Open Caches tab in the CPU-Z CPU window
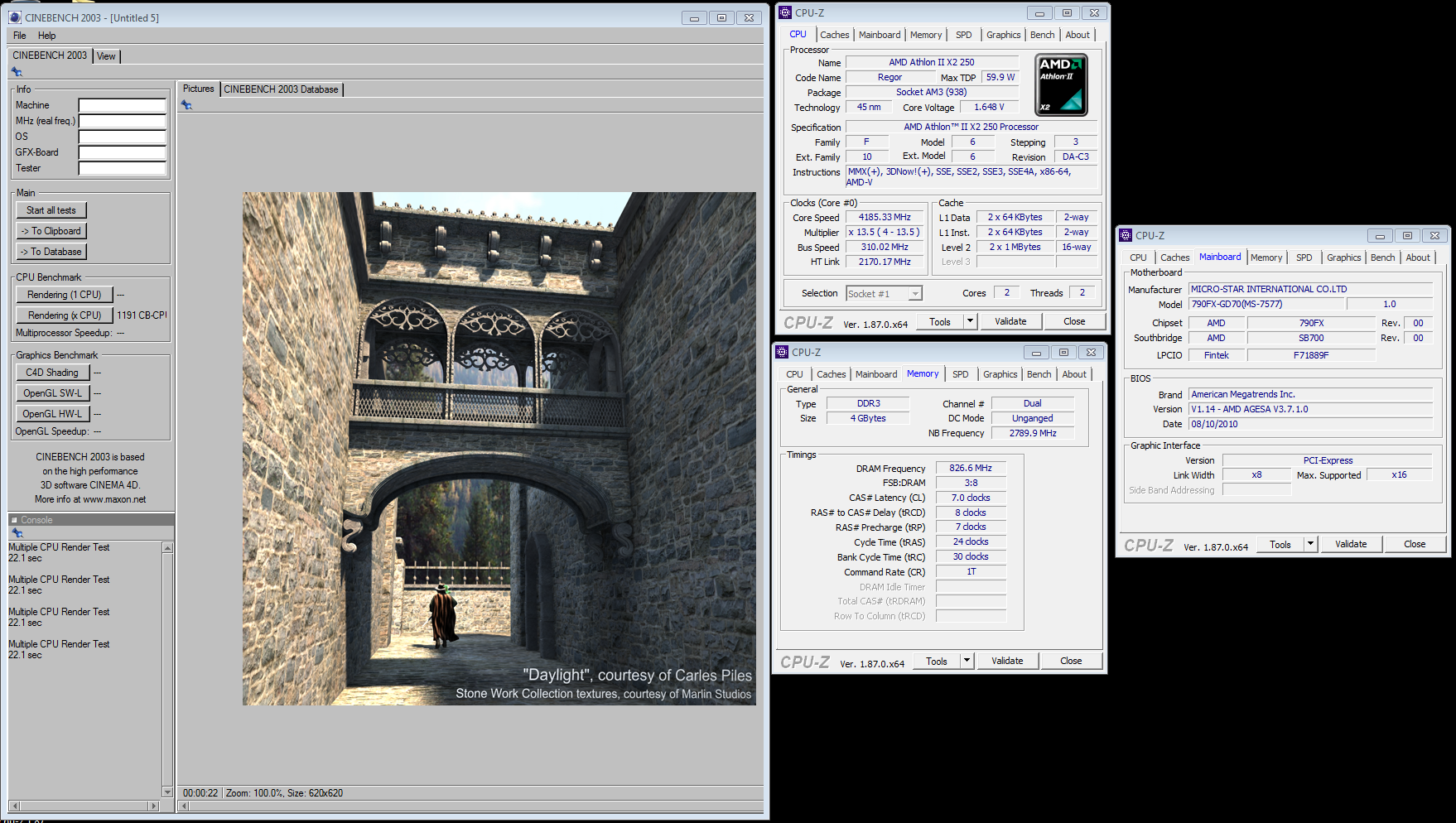The width and height of the screenshot is (1456, 823). pos(834,35)
